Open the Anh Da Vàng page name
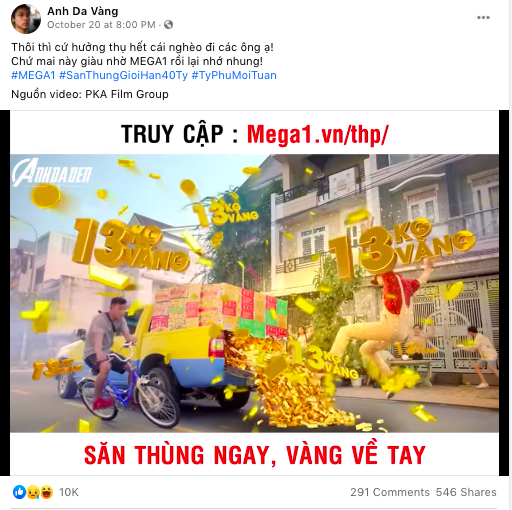The width and height of the screenshot is (512, 510). click(x=83, y=11)
